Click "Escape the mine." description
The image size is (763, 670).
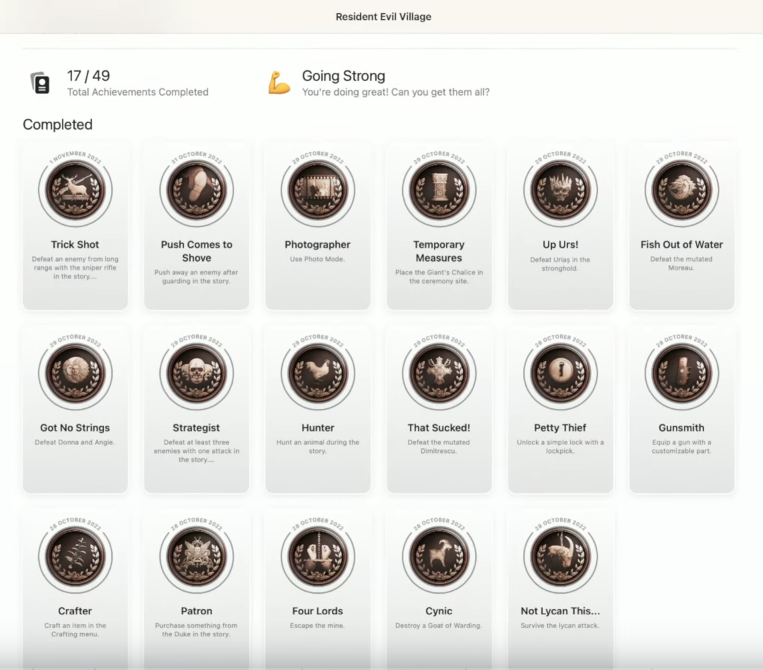(318, 625)
